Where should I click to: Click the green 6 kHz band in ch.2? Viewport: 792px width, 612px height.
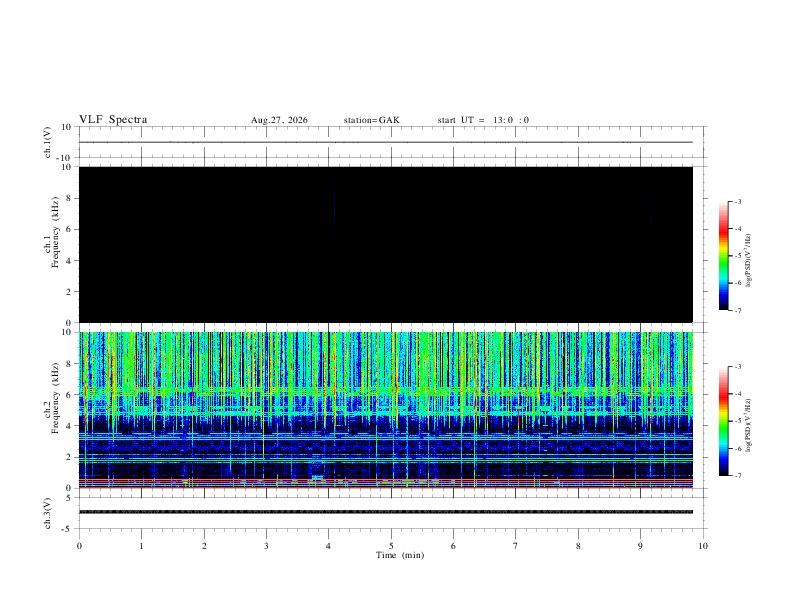(386, 392)
